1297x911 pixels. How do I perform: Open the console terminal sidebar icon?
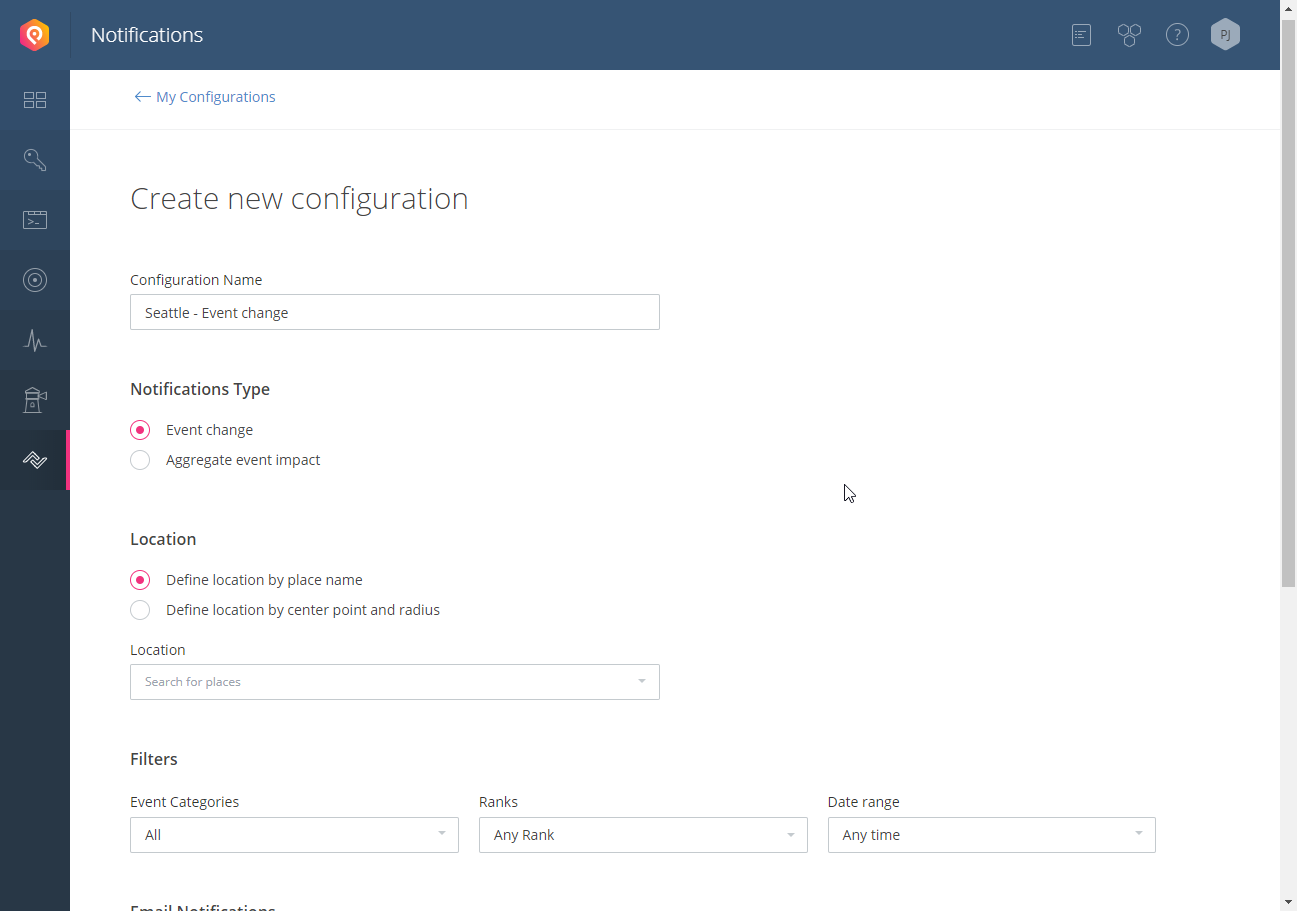35,220
